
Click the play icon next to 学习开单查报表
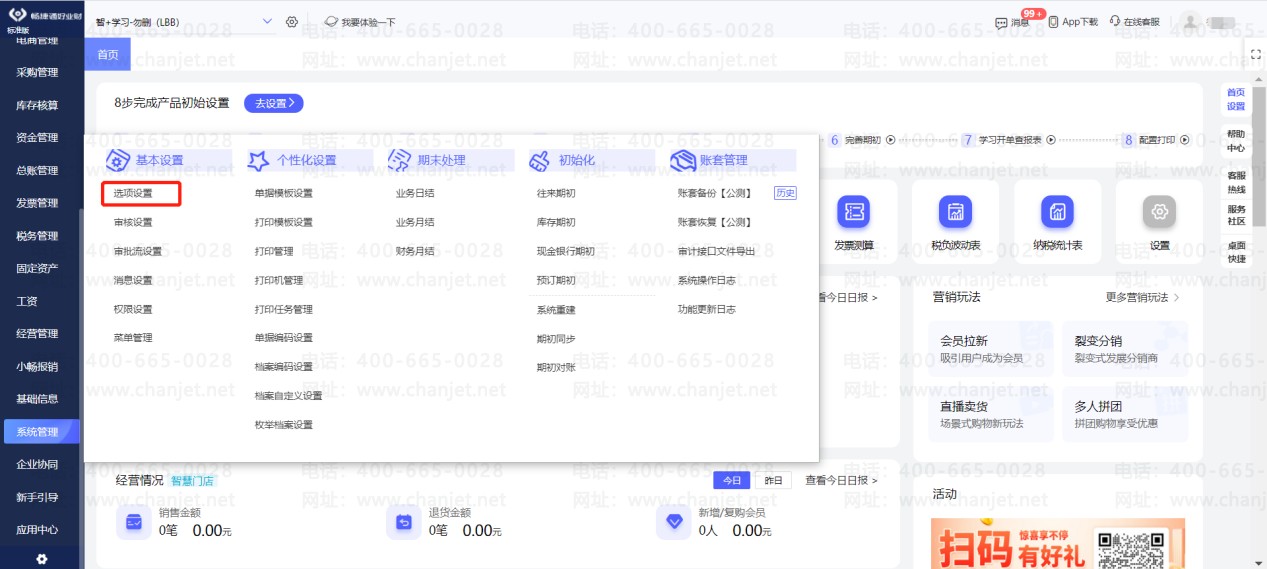click(x=1050, y=140)
